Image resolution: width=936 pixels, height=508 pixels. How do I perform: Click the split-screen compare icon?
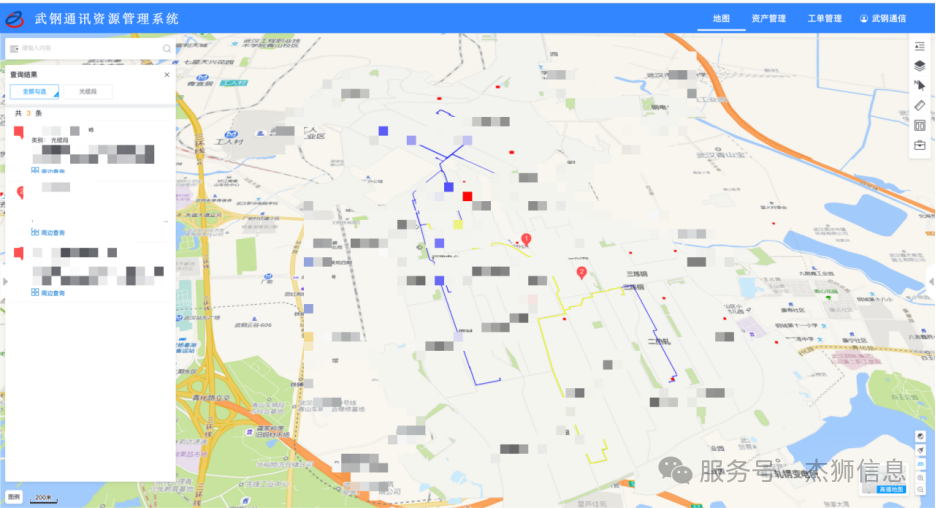(919, 126)
